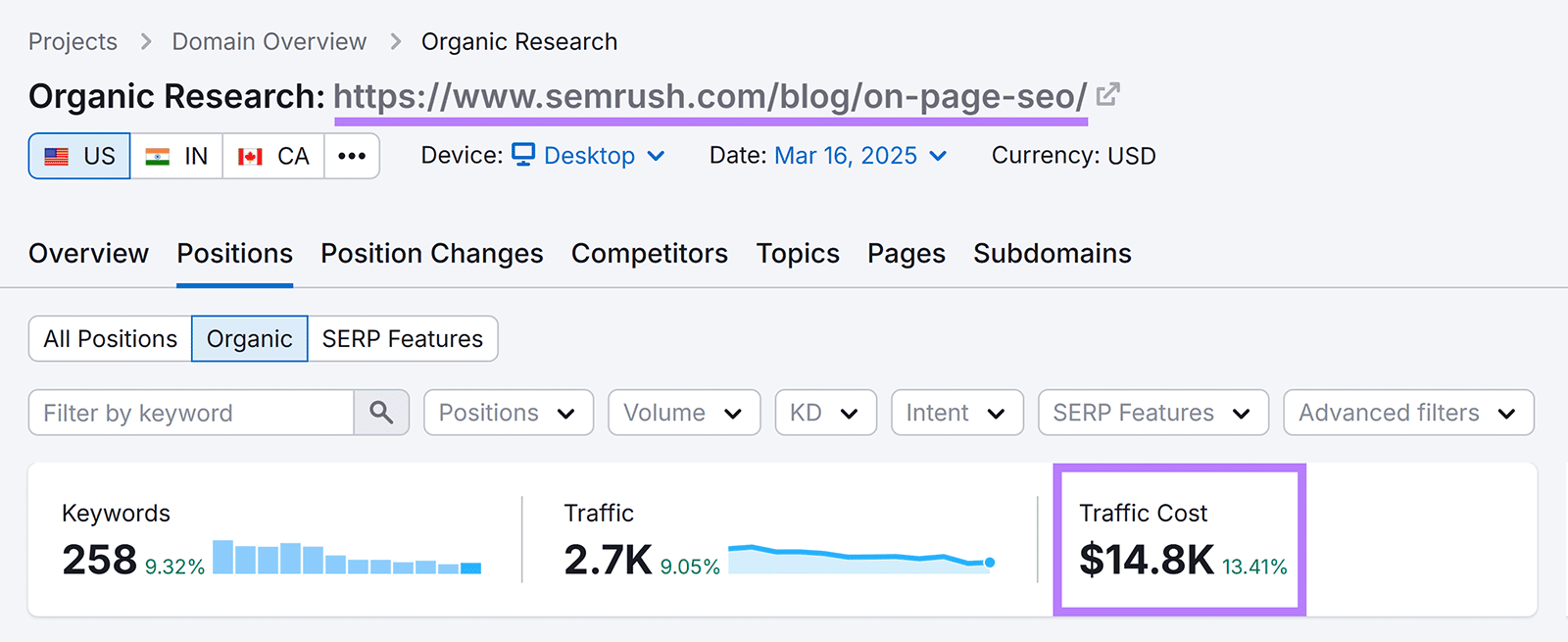
Task: Switch to the Pages tab
Action: click(906, 254)
